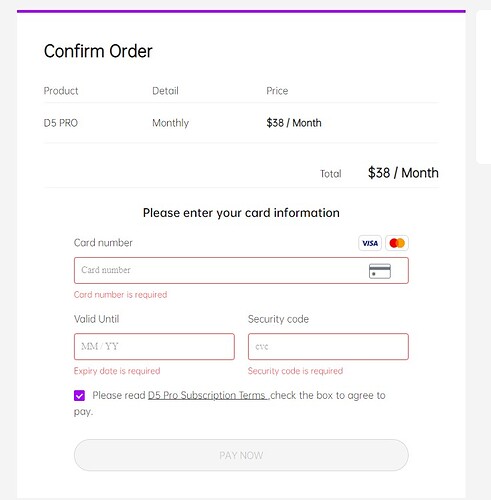Uncheck the subscription terms agreement checkbox

pyautogui.click(x=79, y=396)
